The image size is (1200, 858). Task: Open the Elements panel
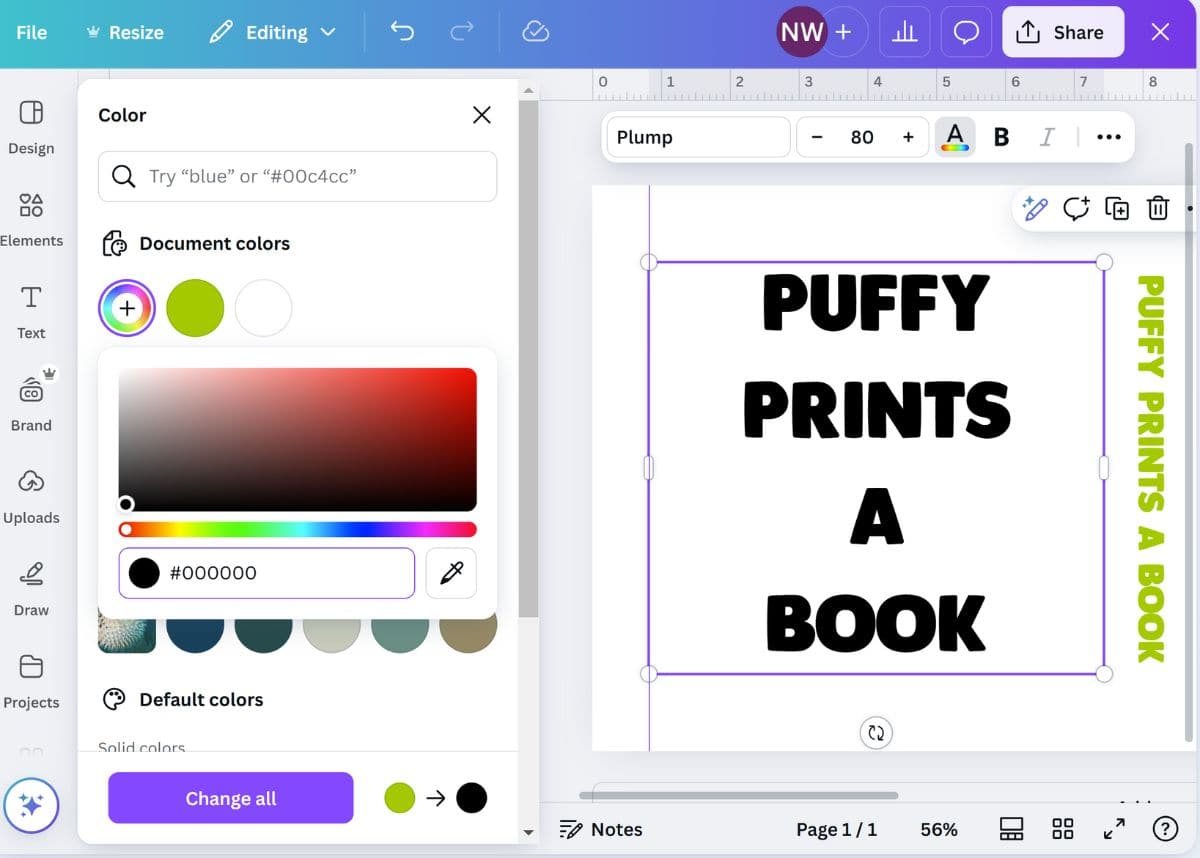(32, 218)
